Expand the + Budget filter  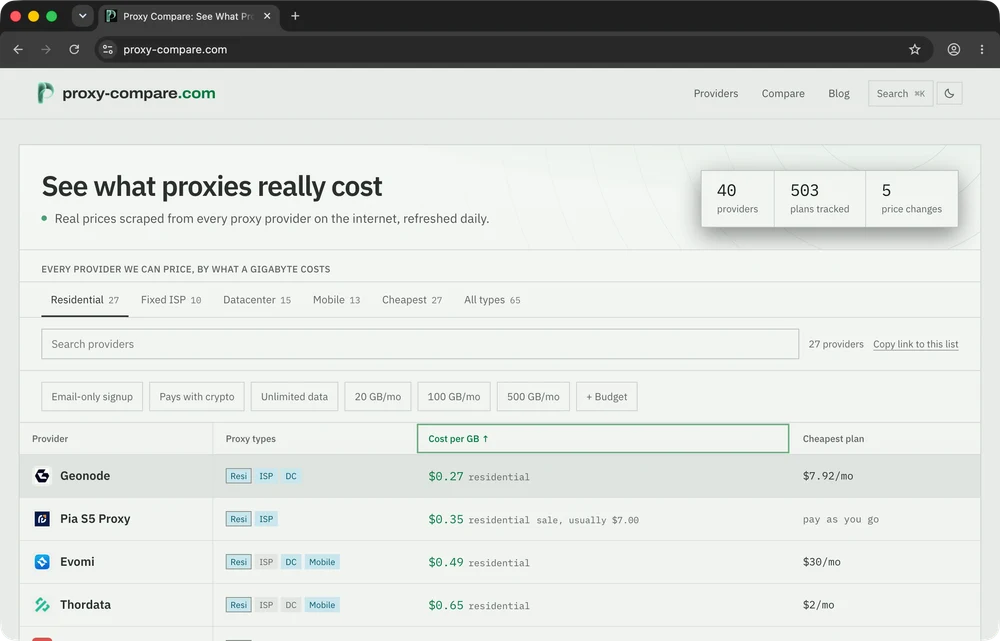607,397
